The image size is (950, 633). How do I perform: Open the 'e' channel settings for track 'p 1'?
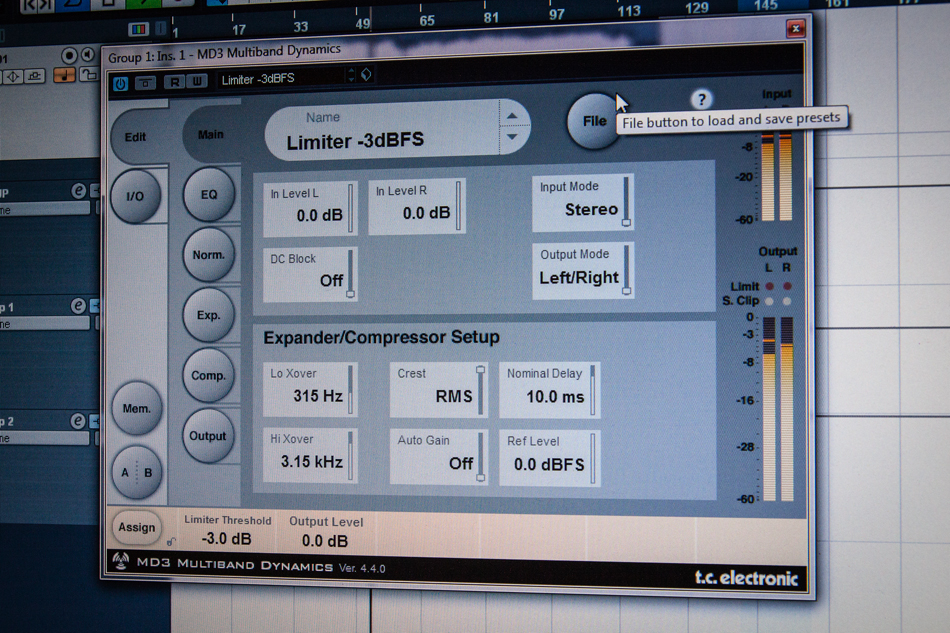point(78,307)
